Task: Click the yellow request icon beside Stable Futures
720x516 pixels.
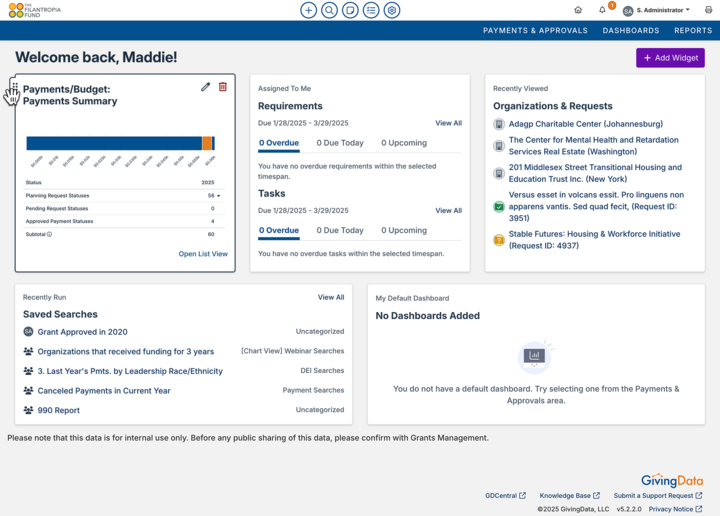Action: (x=499, y=240)
